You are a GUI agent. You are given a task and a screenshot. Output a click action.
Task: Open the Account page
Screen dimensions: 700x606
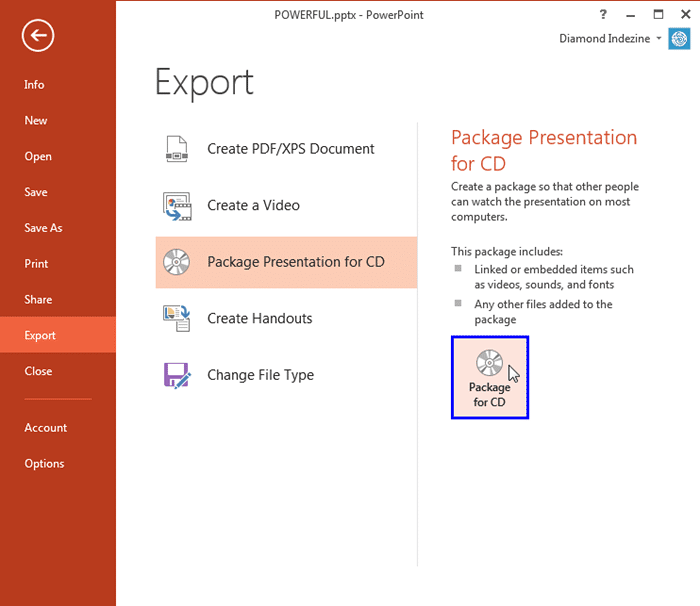[46, 428]
